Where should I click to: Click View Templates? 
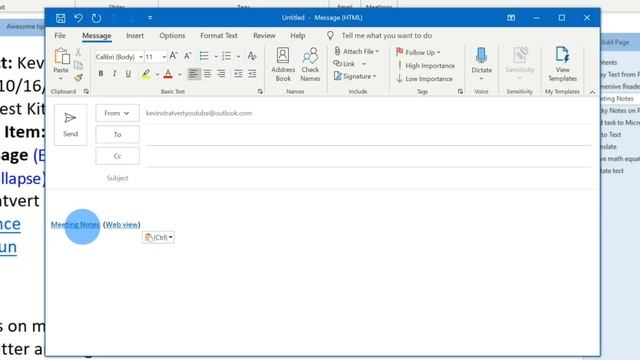click(x=562, y=64)
